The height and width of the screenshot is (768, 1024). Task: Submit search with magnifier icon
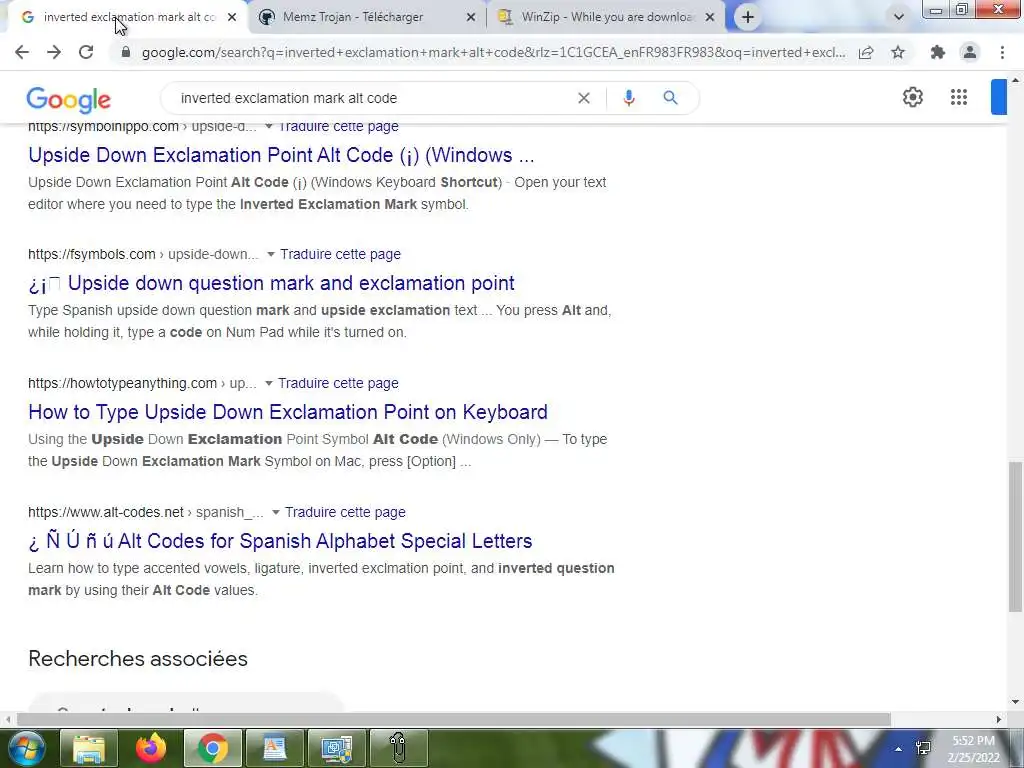(670, 98)
